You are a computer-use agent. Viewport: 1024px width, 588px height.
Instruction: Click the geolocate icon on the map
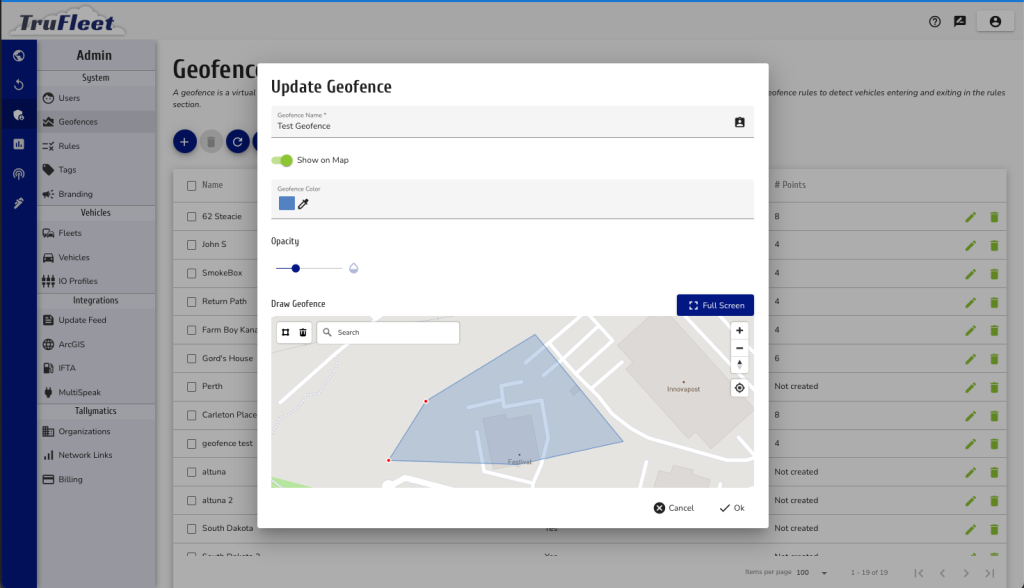[x=739, y=387]
